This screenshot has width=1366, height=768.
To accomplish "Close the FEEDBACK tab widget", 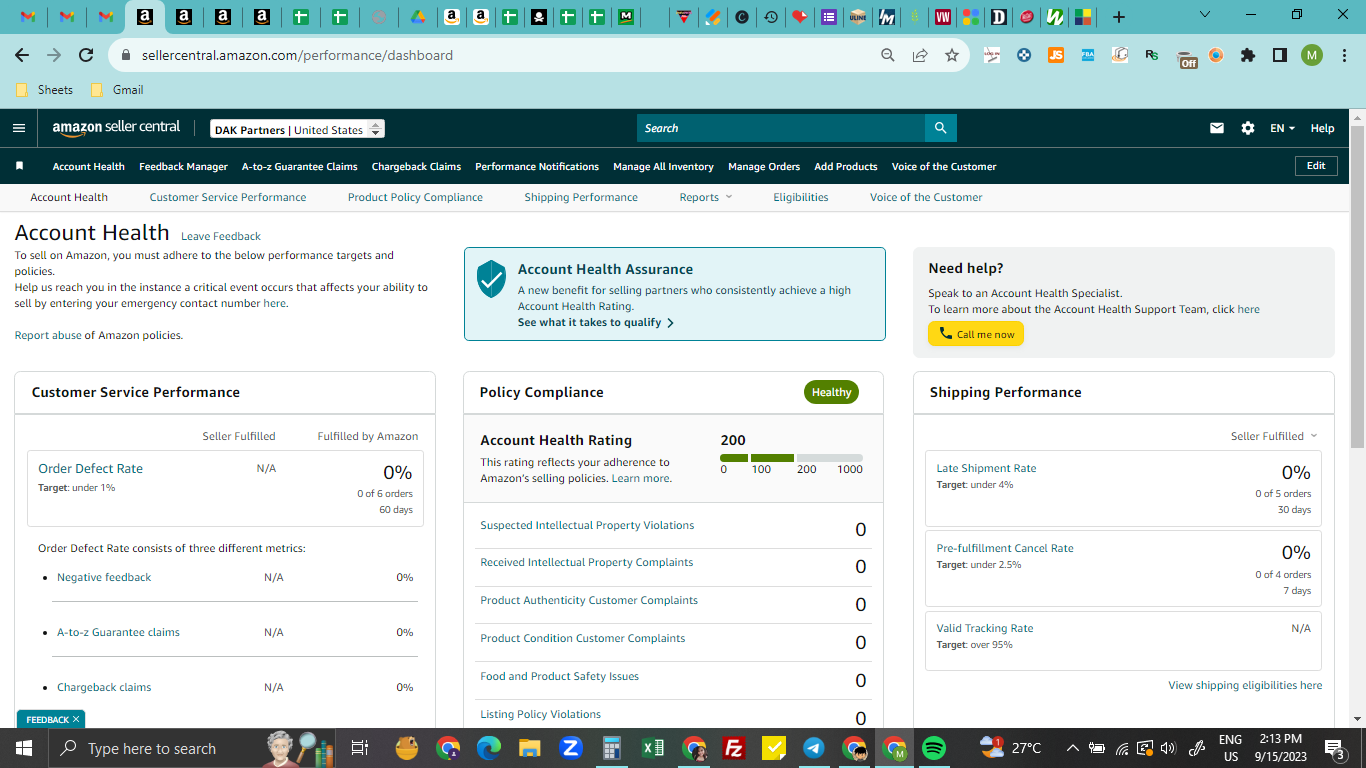I will click(x=76, y=719).
